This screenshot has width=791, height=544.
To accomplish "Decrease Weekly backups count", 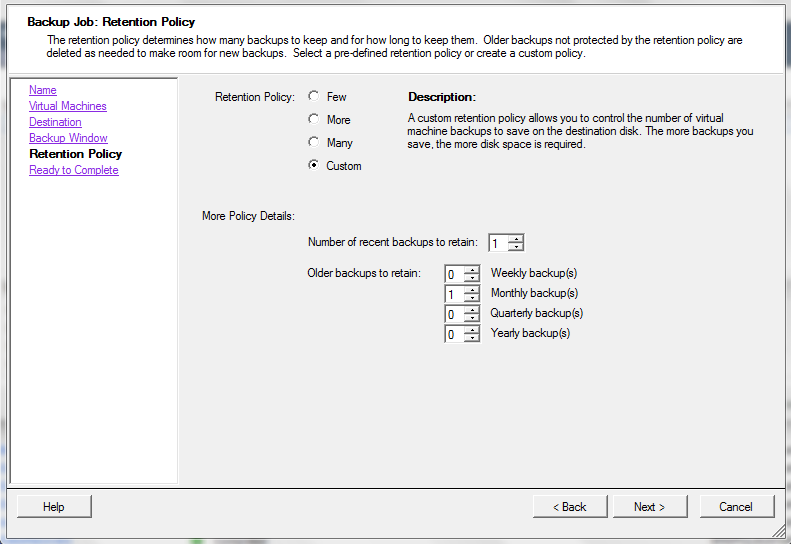I will coord(472,278).
